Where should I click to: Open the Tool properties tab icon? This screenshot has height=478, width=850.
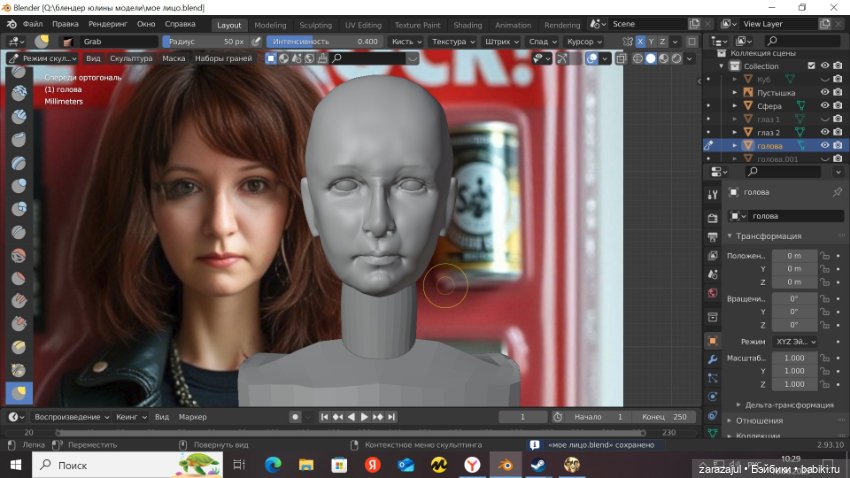pos(712,195)
